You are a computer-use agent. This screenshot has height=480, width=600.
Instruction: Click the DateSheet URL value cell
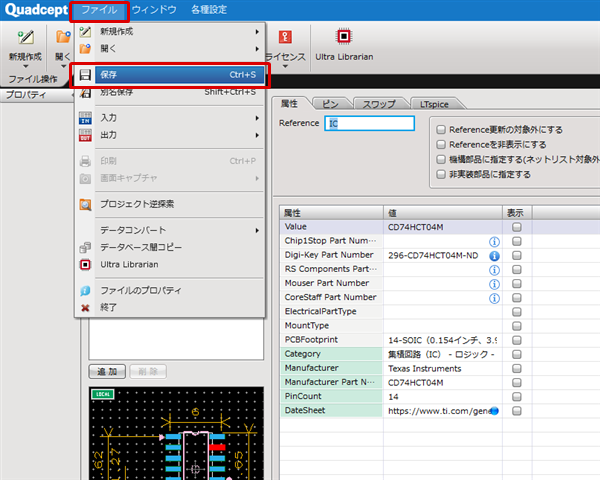[x=443, y=411]
